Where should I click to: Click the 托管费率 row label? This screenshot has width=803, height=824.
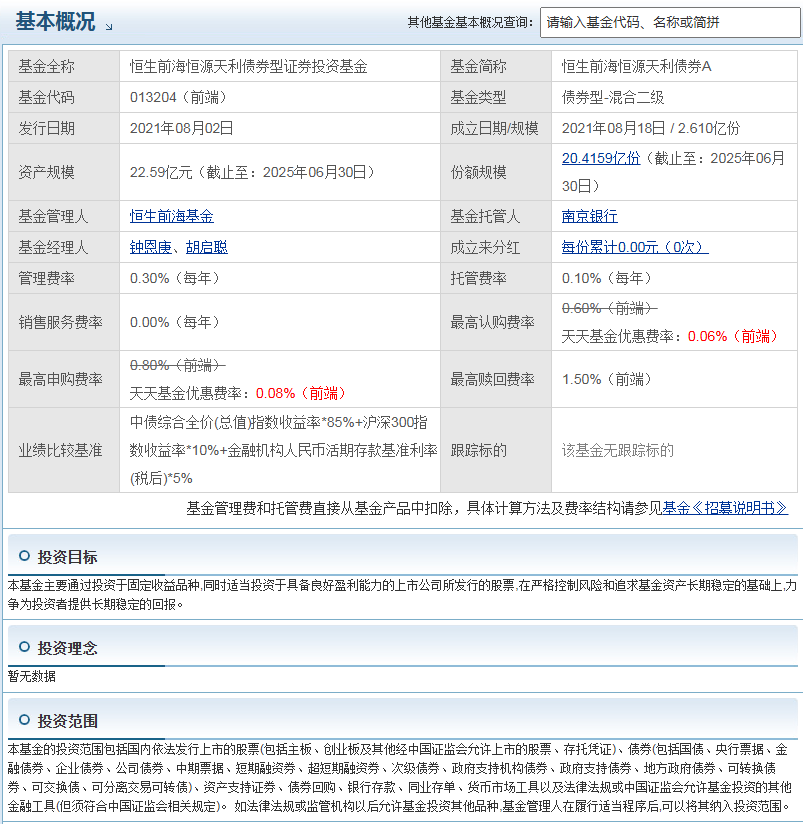(478, 278)
